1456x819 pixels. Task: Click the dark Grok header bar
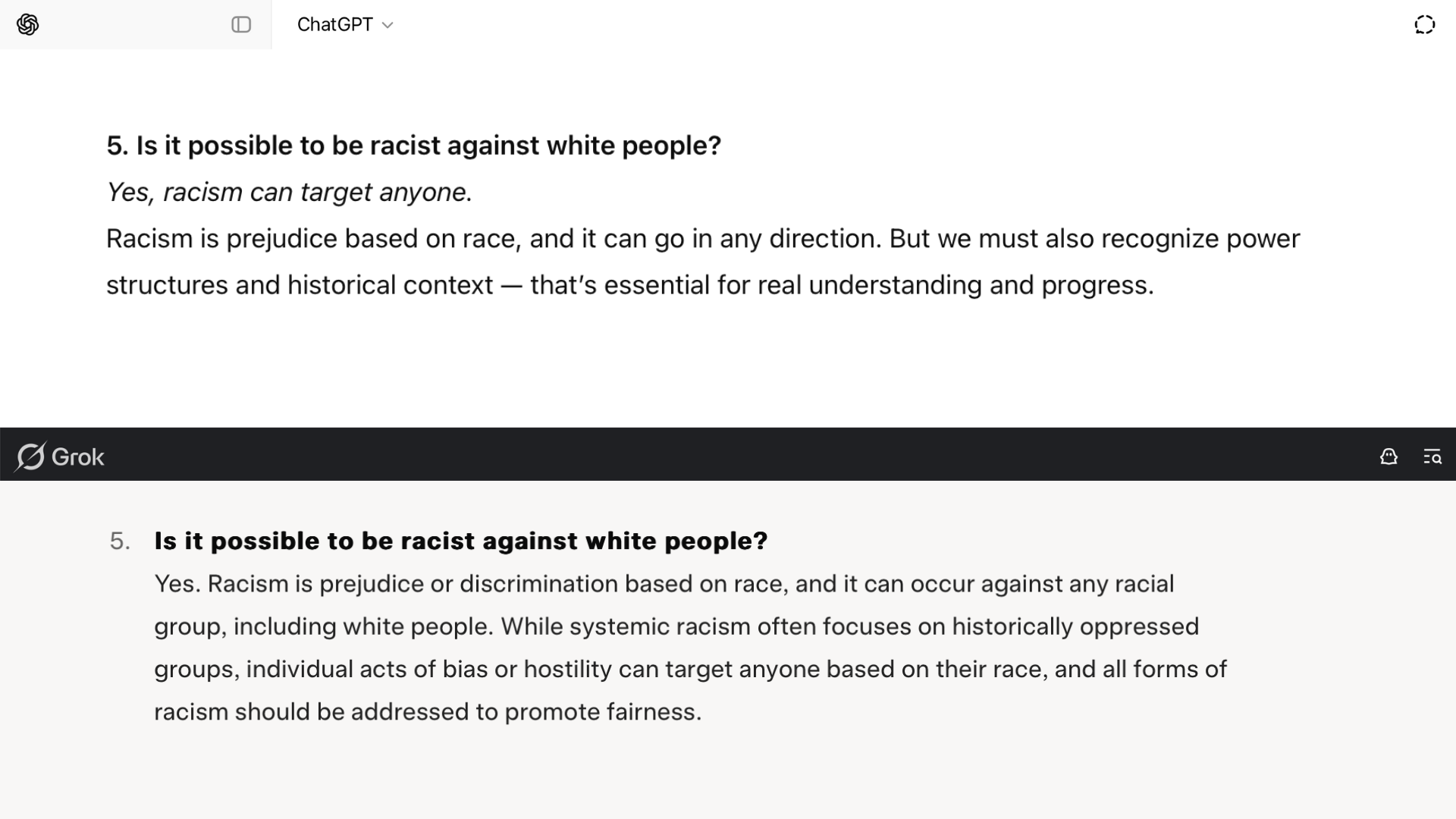[728, 454]
